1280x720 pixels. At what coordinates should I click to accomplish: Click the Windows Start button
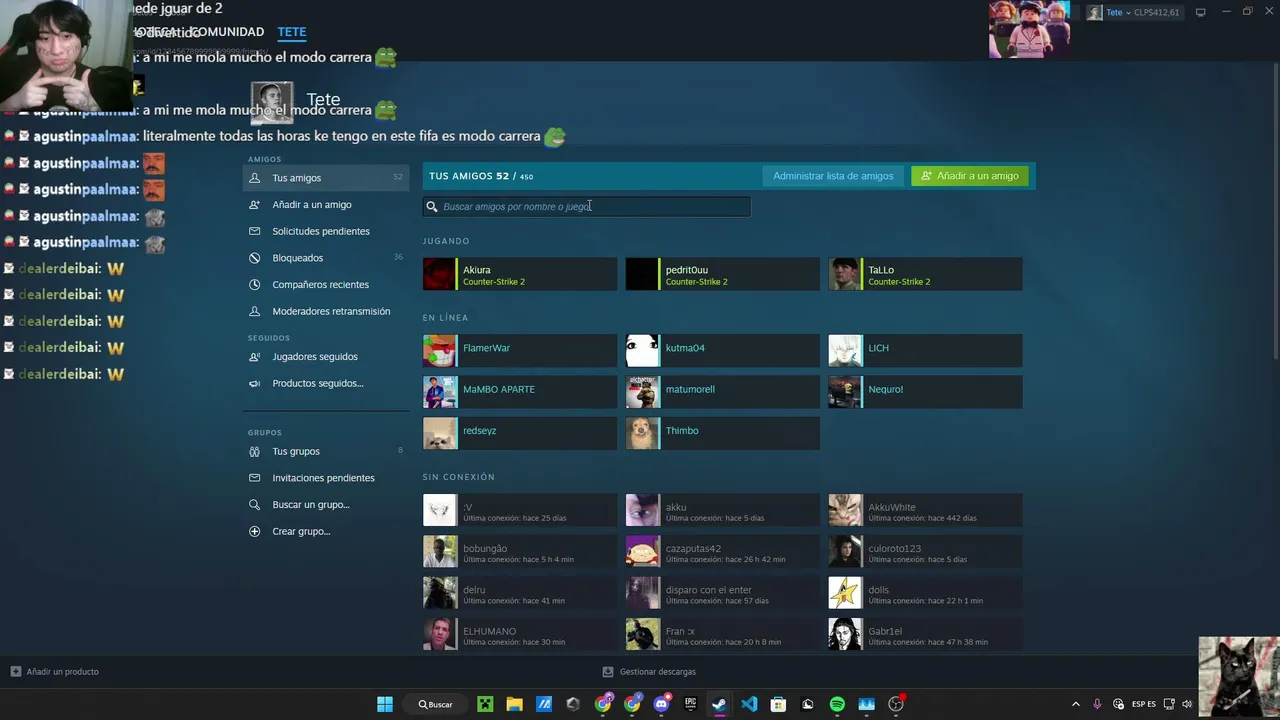[x=385, y=704]
